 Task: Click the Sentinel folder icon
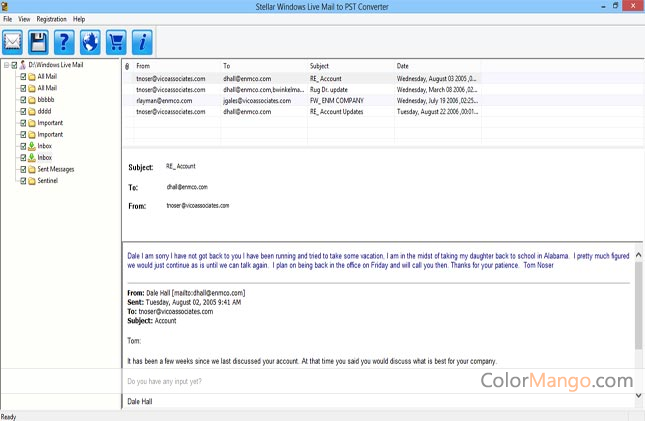[32, 181]
